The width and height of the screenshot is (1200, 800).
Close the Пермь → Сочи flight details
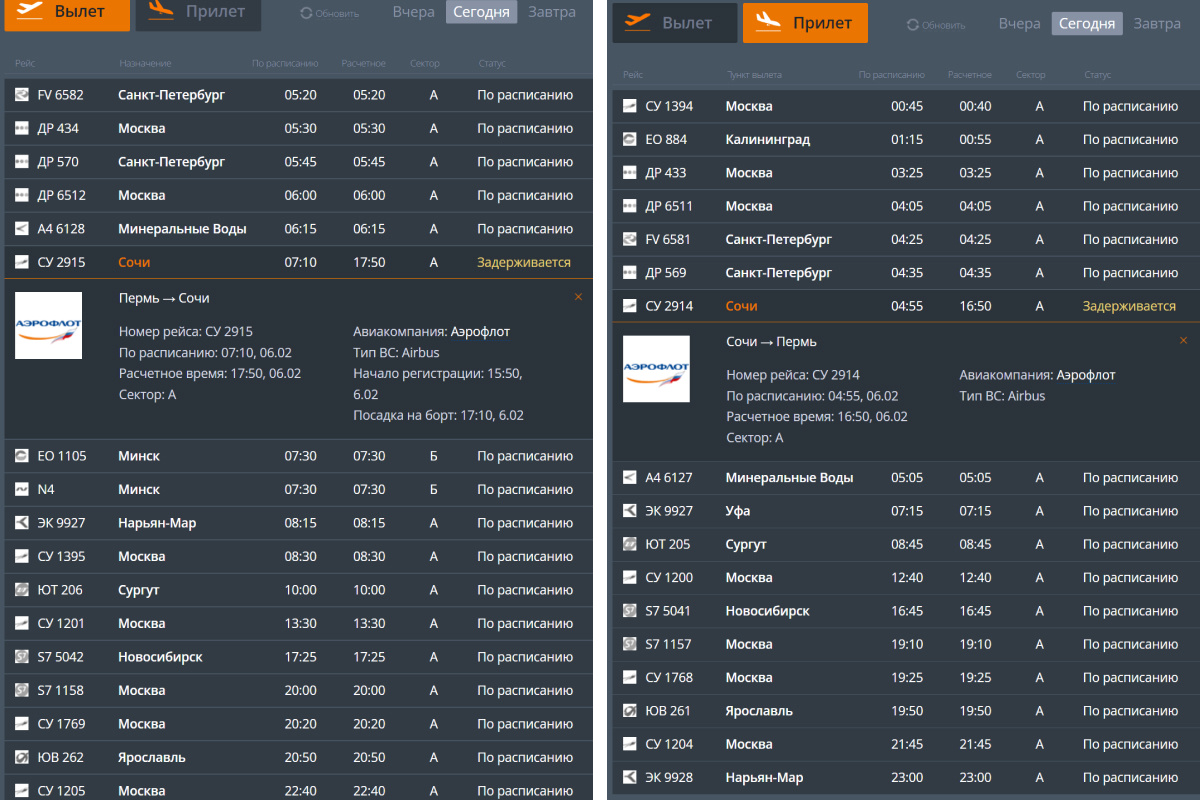pyautogui.click(x=578, y=297)
